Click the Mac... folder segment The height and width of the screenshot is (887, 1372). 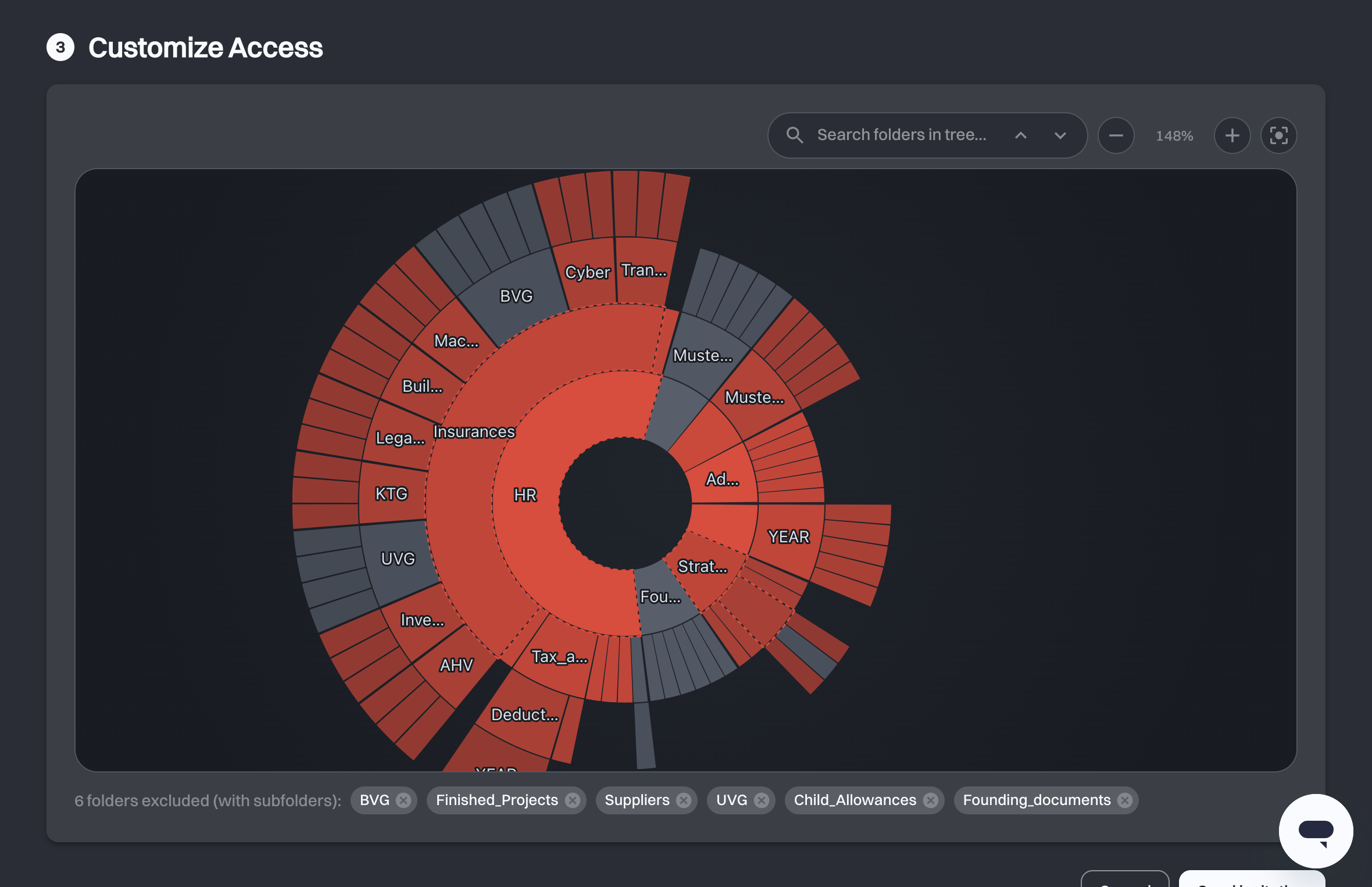456,341
